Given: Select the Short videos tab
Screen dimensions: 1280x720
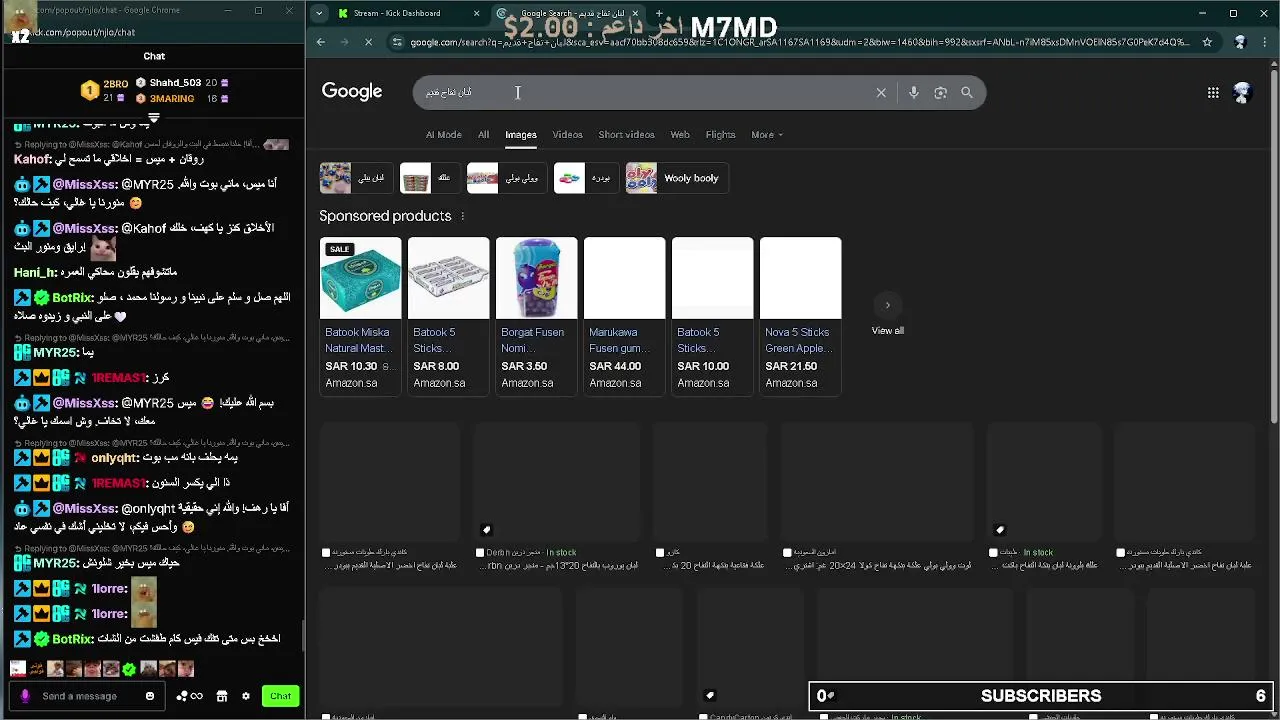Looking at the screenshot, I should click(626, 134).
